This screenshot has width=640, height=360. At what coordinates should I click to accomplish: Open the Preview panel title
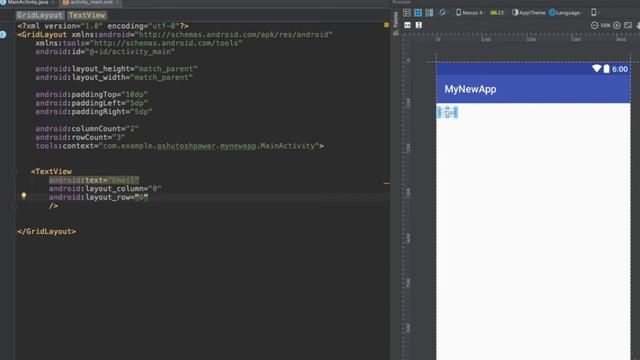pyautogui.click(x=402, y=2)
